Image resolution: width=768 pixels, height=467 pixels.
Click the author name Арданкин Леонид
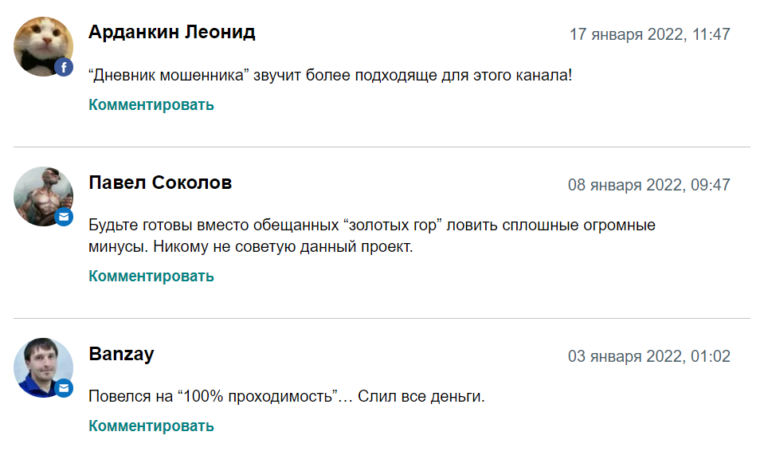(x=172, y=32)
